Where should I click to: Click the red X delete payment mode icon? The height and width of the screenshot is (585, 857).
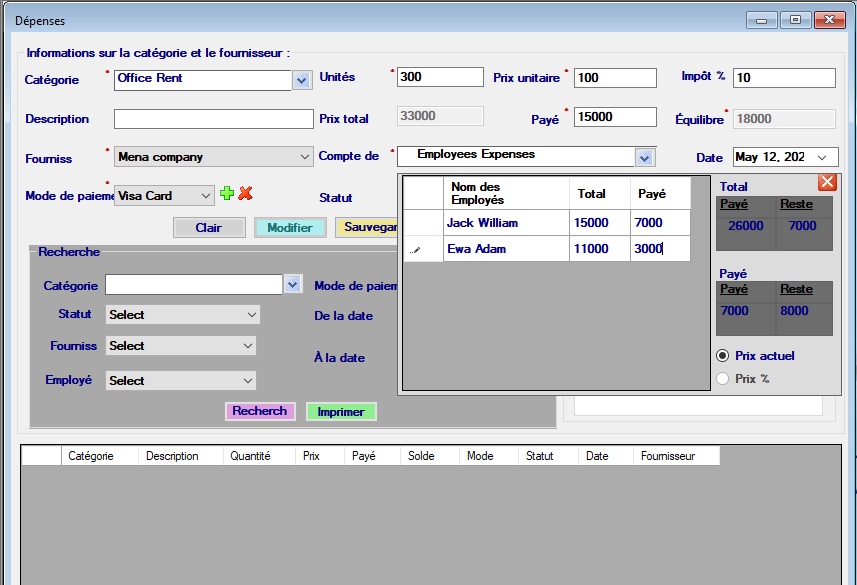click(245, 194)
